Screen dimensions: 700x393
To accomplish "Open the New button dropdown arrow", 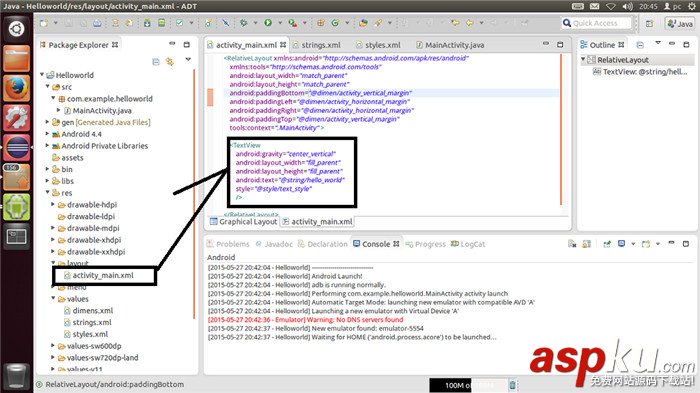I will pyautogui.click(x=55, y=23).
